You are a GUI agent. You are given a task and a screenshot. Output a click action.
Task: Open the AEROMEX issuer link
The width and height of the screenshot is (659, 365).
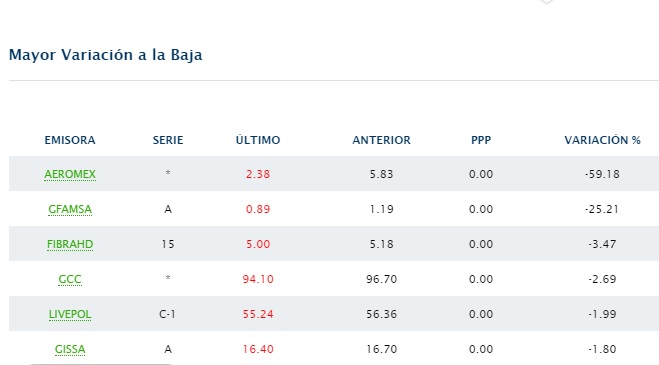pos(70,174)
